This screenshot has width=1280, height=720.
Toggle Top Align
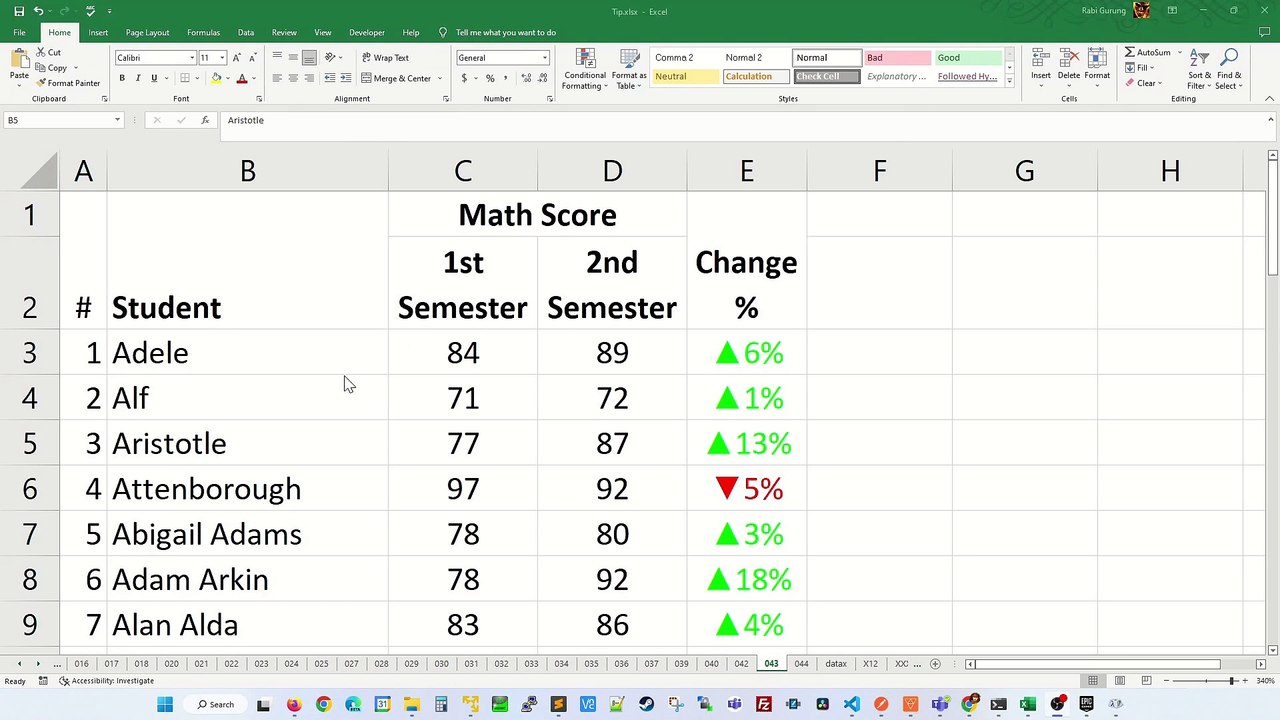click(x=277, y=57)
